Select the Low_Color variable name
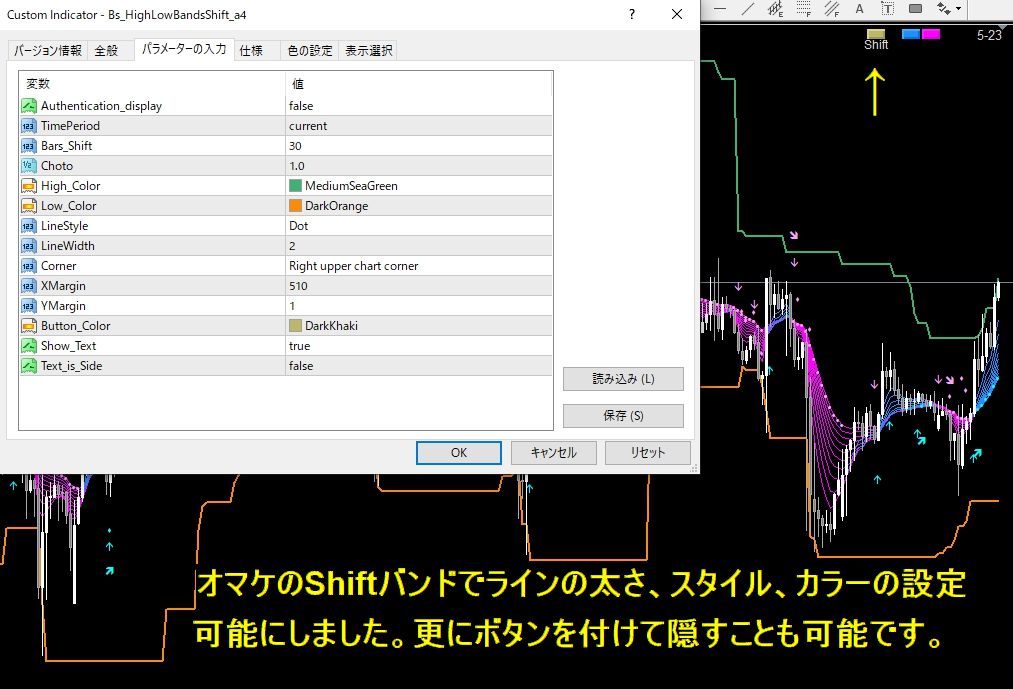1013x689 pixels. pyautogui.click(x=68, y=206)
